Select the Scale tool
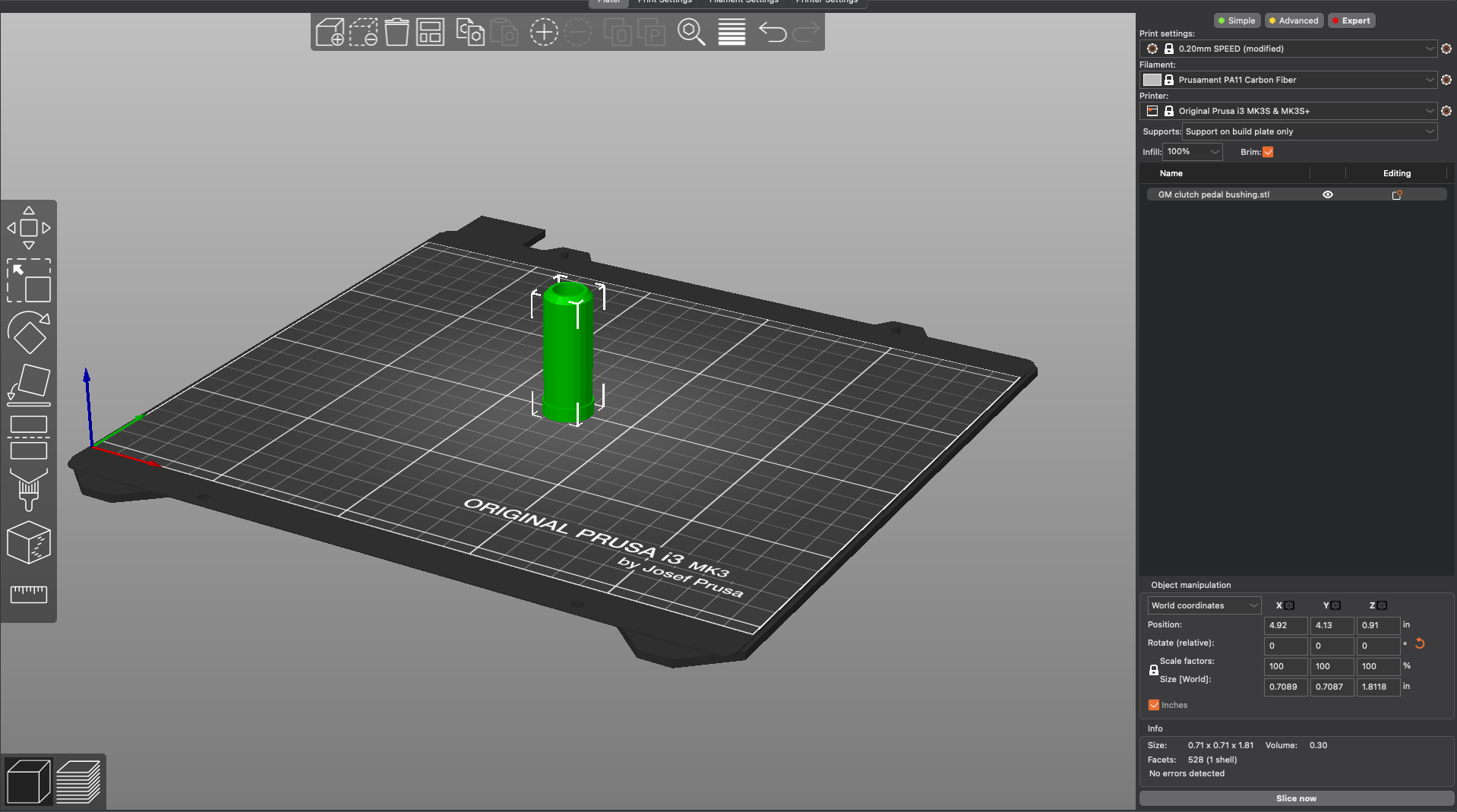 tap(29, 280)
